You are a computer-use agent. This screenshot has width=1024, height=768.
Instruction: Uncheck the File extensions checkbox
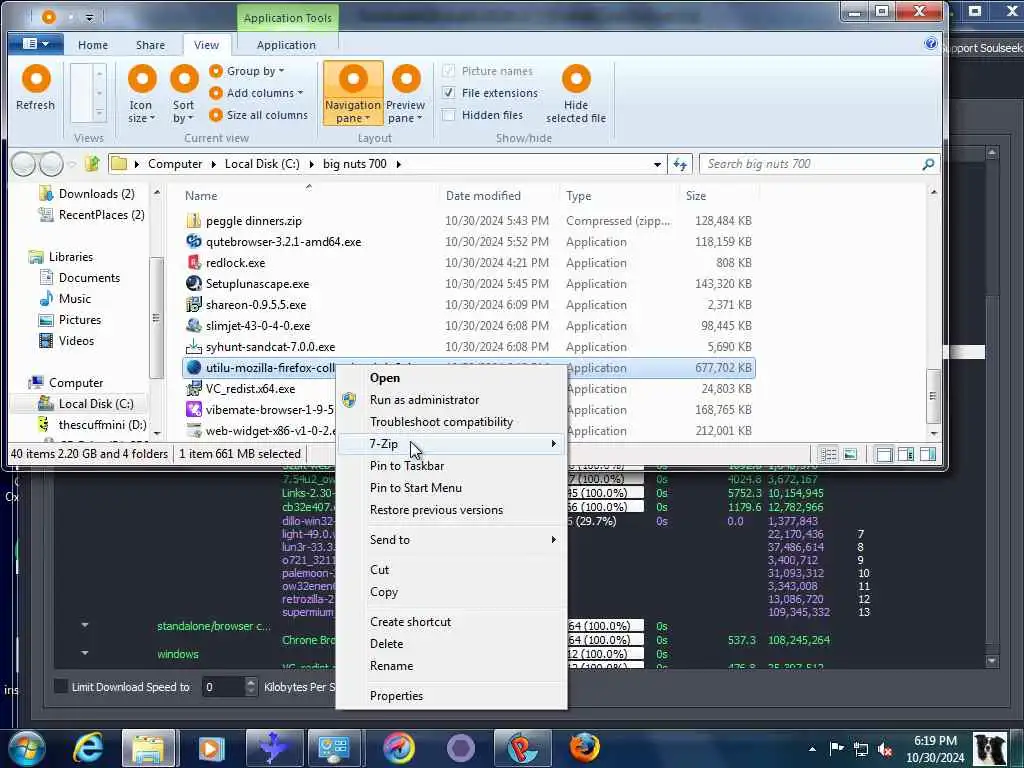(x=449, y=93)
